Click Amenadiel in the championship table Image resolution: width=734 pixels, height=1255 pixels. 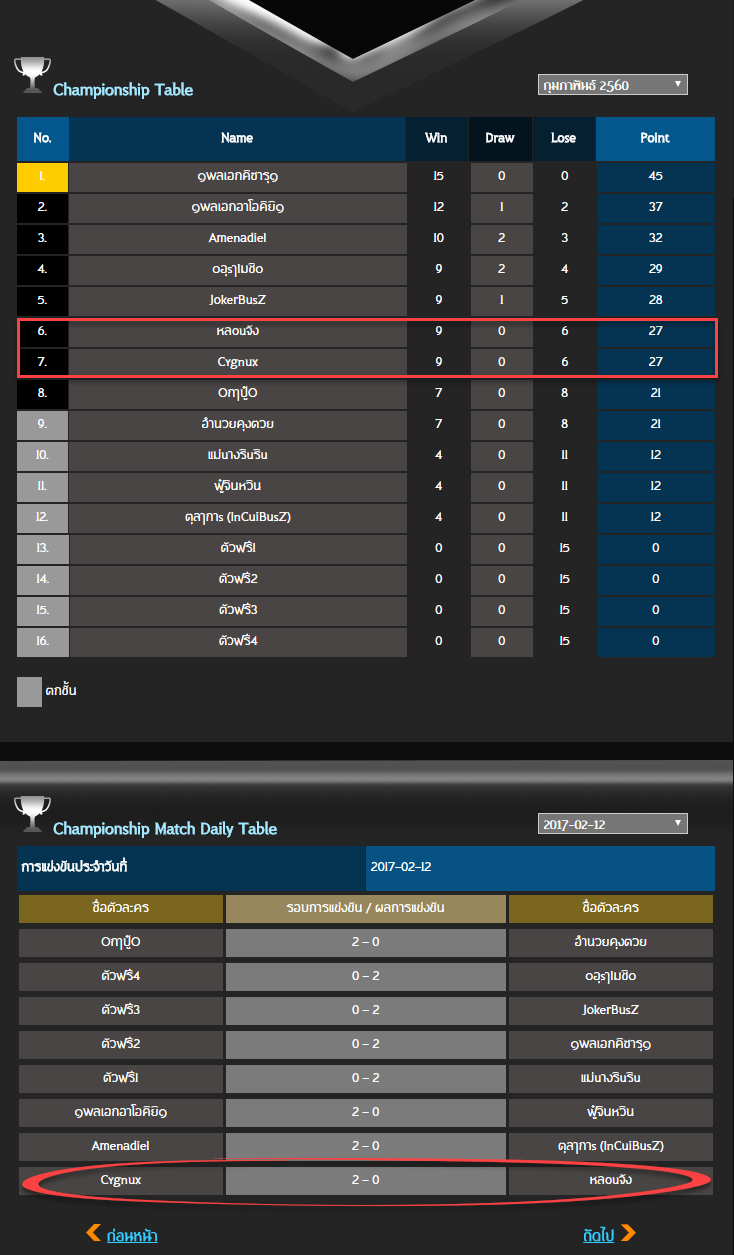pos(237,239)
